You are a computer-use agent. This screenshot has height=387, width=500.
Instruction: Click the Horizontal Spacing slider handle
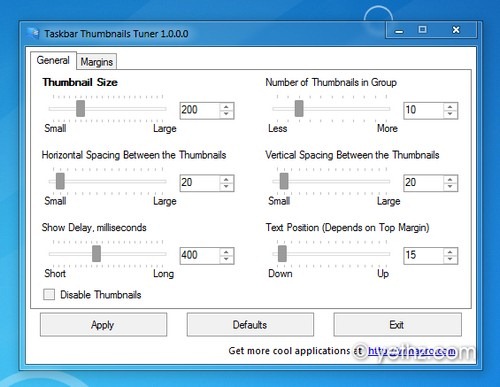[60, 181]
